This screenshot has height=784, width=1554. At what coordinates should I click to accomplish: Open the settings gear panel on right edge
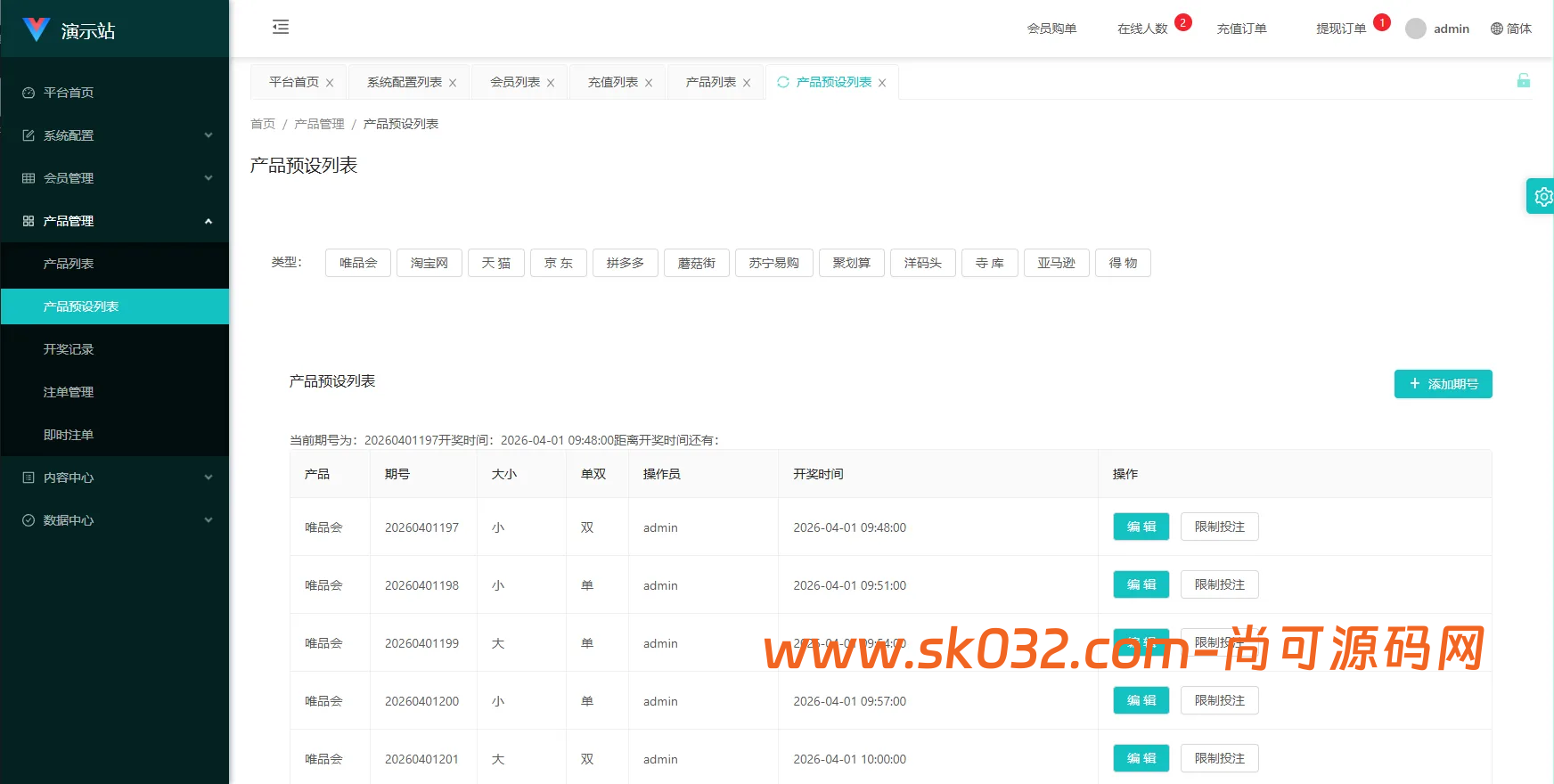tap(1542, 196)
